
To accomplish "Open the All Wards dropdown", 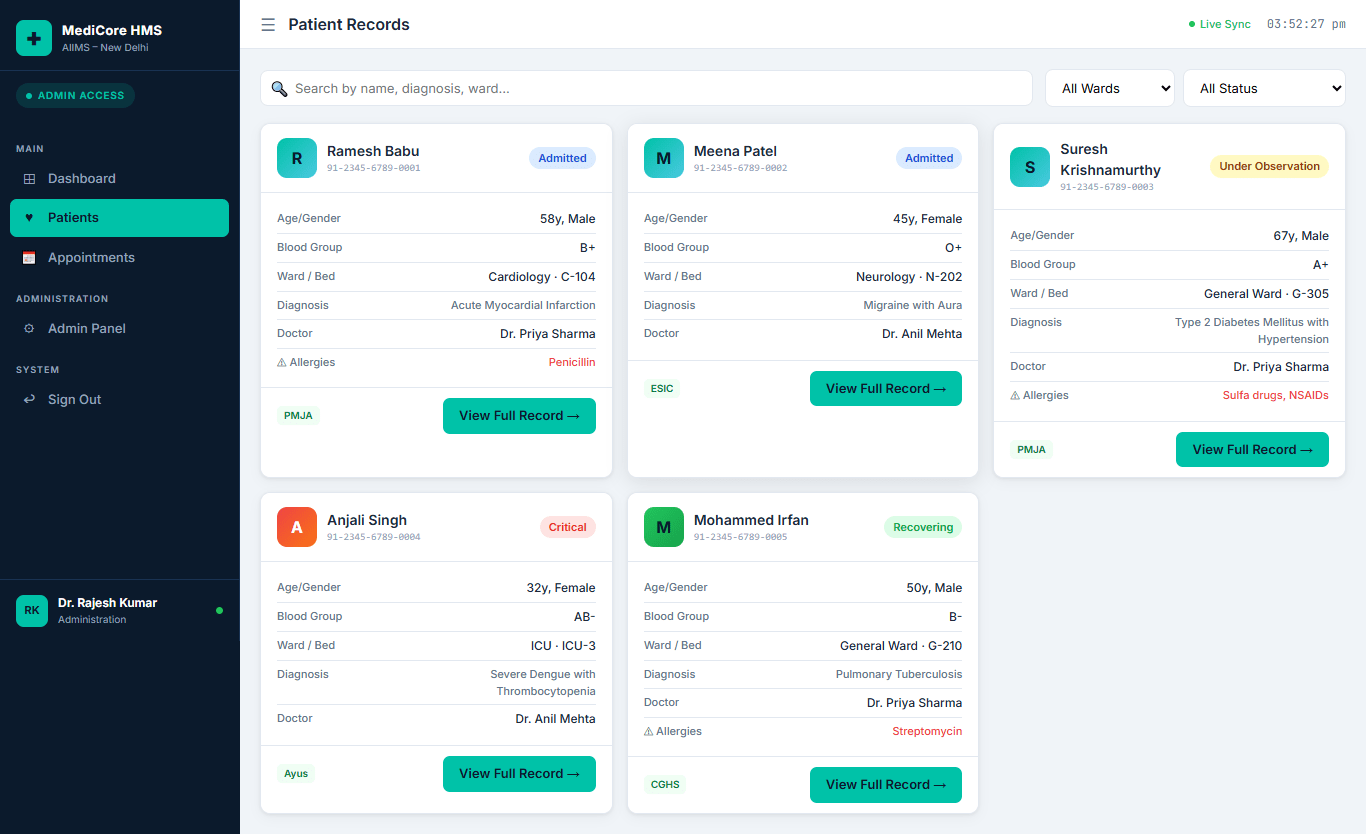I will (x=1110, y=88).
